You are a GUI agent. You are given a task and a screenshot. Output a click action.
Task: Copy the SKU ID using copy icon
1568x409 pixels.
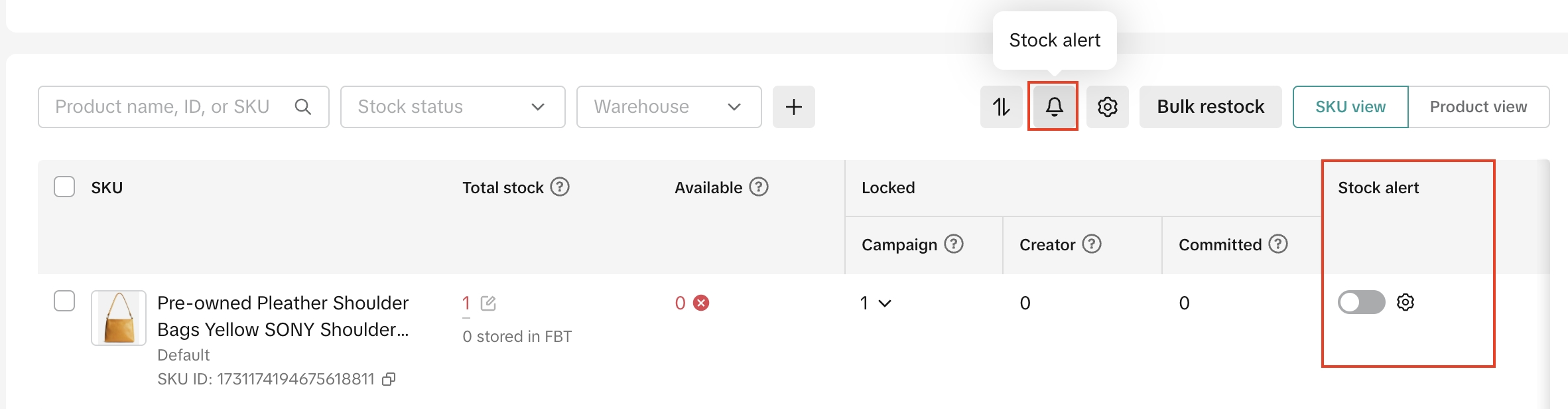pos(389,379)
